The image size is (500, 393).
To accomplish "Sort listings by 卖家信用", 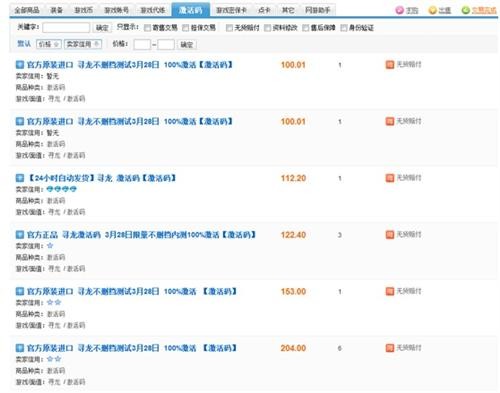I will click(x=83, y=44).
